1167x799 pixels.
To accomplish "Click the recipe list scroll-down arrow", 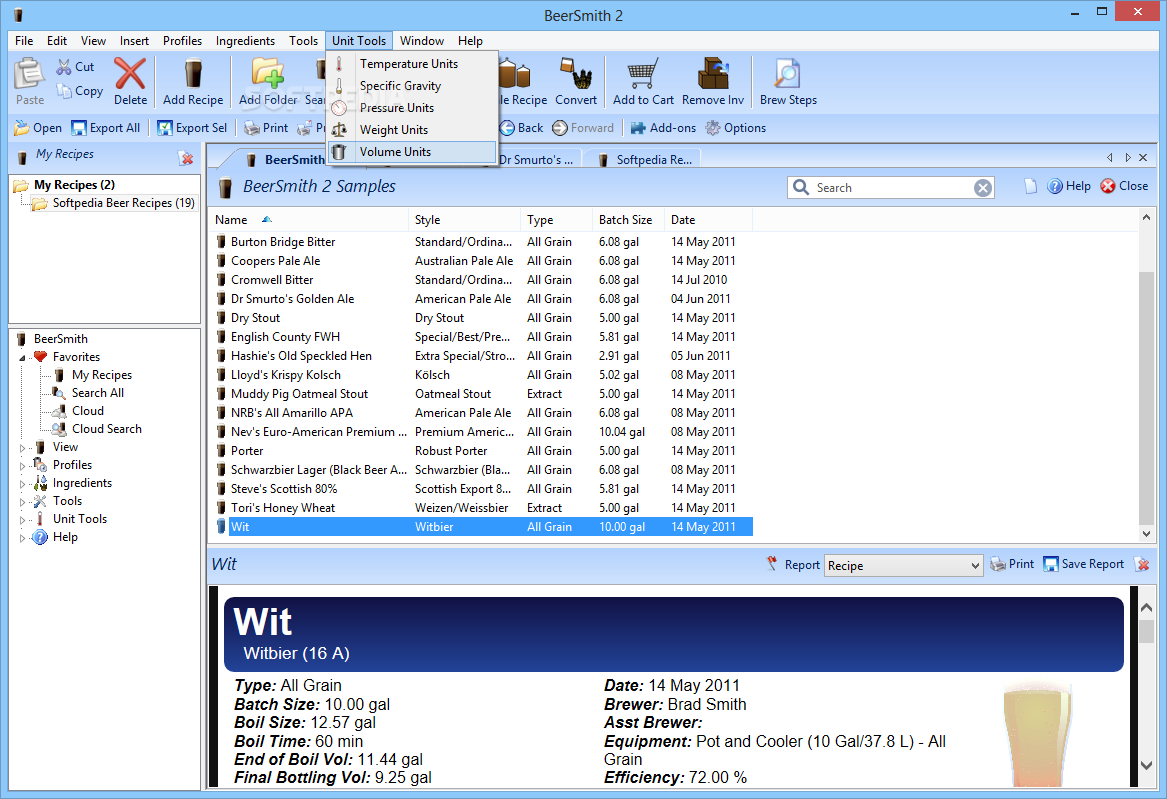I will tap(1146, 533).
